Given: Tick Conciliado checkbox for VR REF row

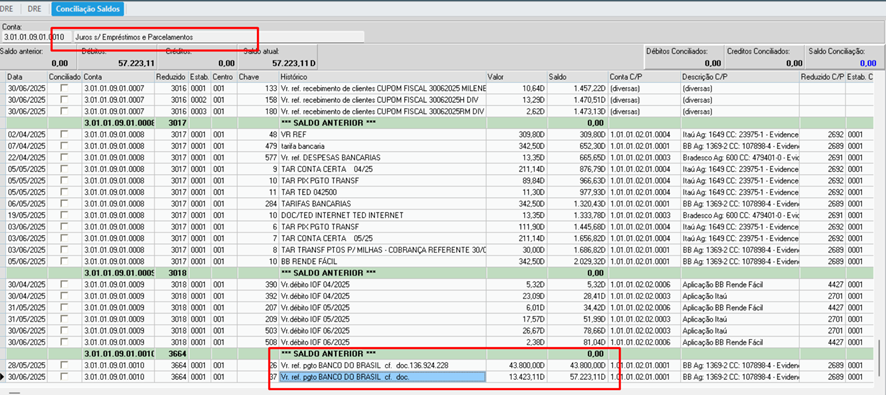Looking at the screenshot, I should tap(64, 134).
